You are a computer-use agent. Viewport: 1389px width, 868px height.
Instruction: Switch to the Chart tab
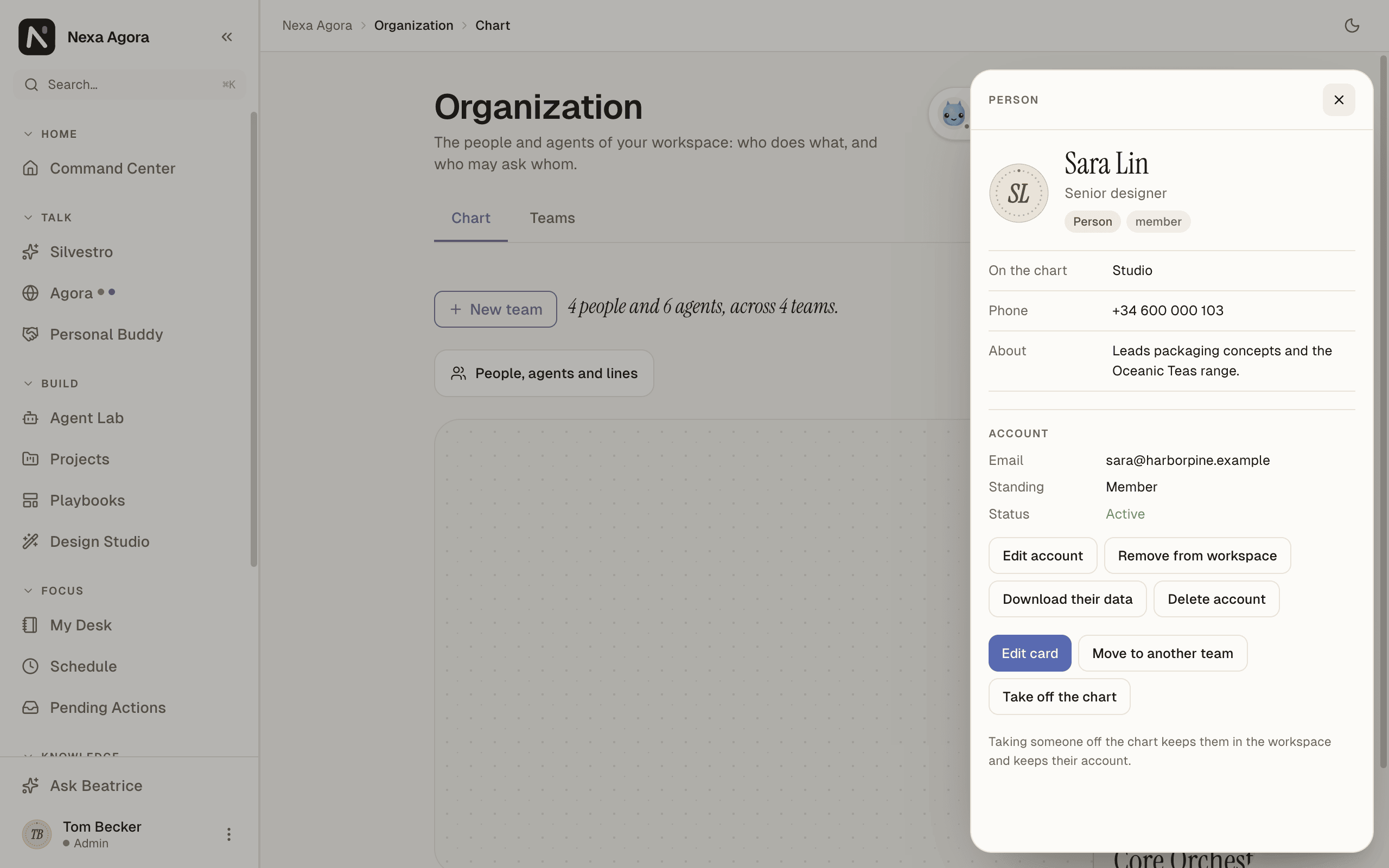[x=470, y=218]
